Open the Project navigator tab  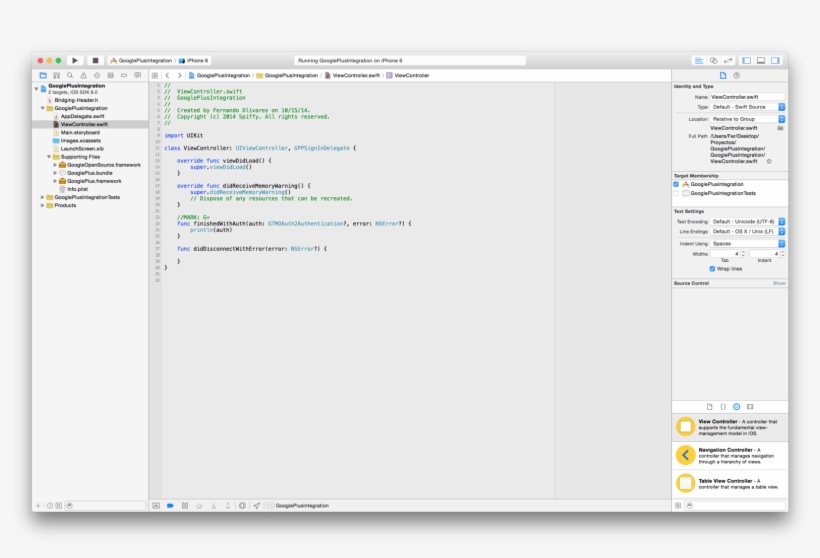pyautogui.click(x=43, y=75)
